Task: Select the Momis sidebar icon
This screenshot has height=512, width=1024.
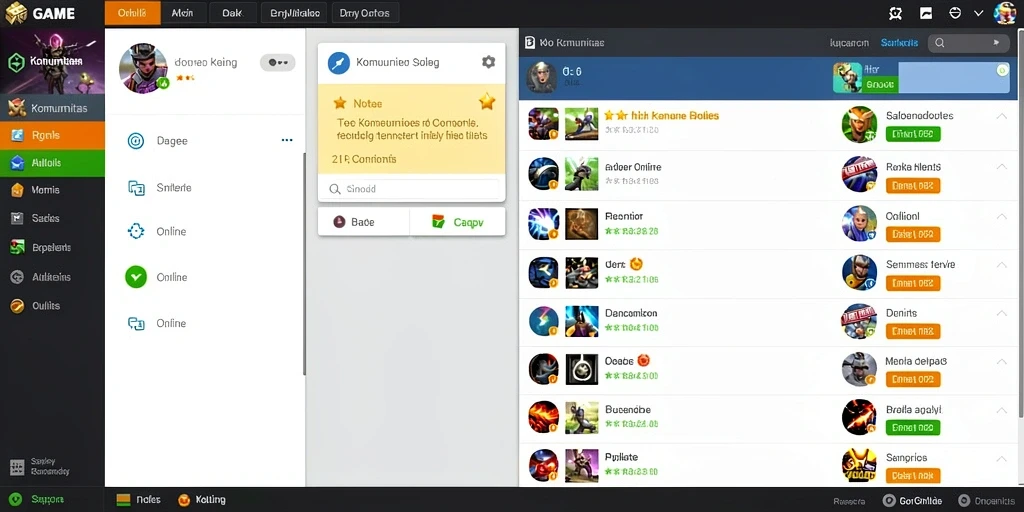Action: click(x=18, y=190)
